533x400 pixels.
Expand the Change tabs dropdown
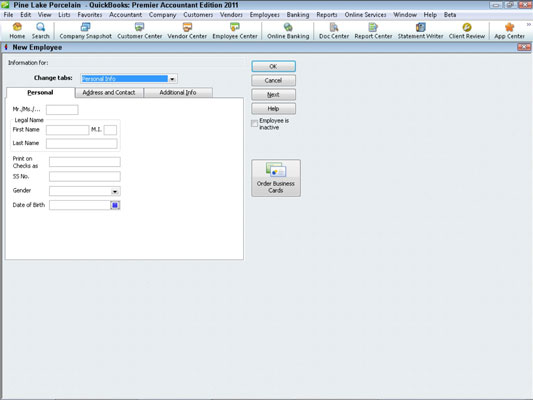point(172,79)
